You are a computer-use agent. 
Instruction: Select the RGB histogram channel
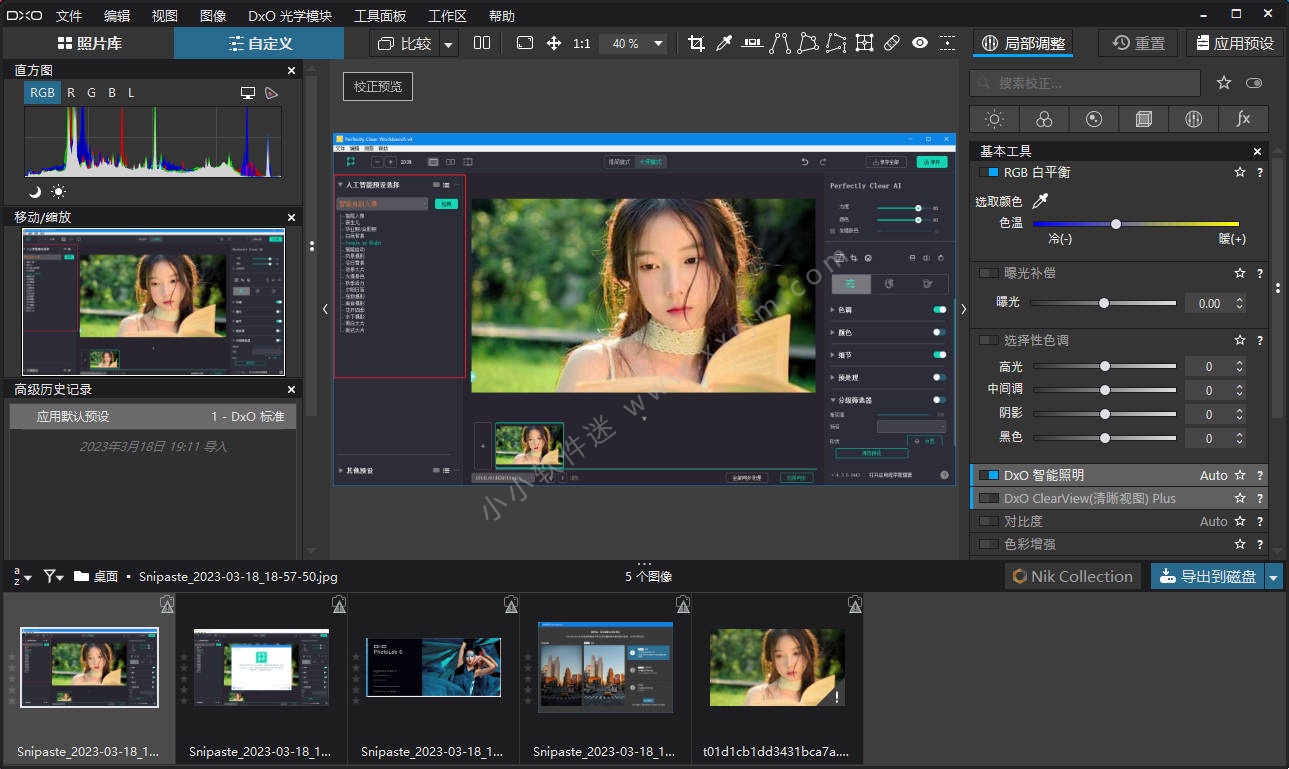[42, 92]
